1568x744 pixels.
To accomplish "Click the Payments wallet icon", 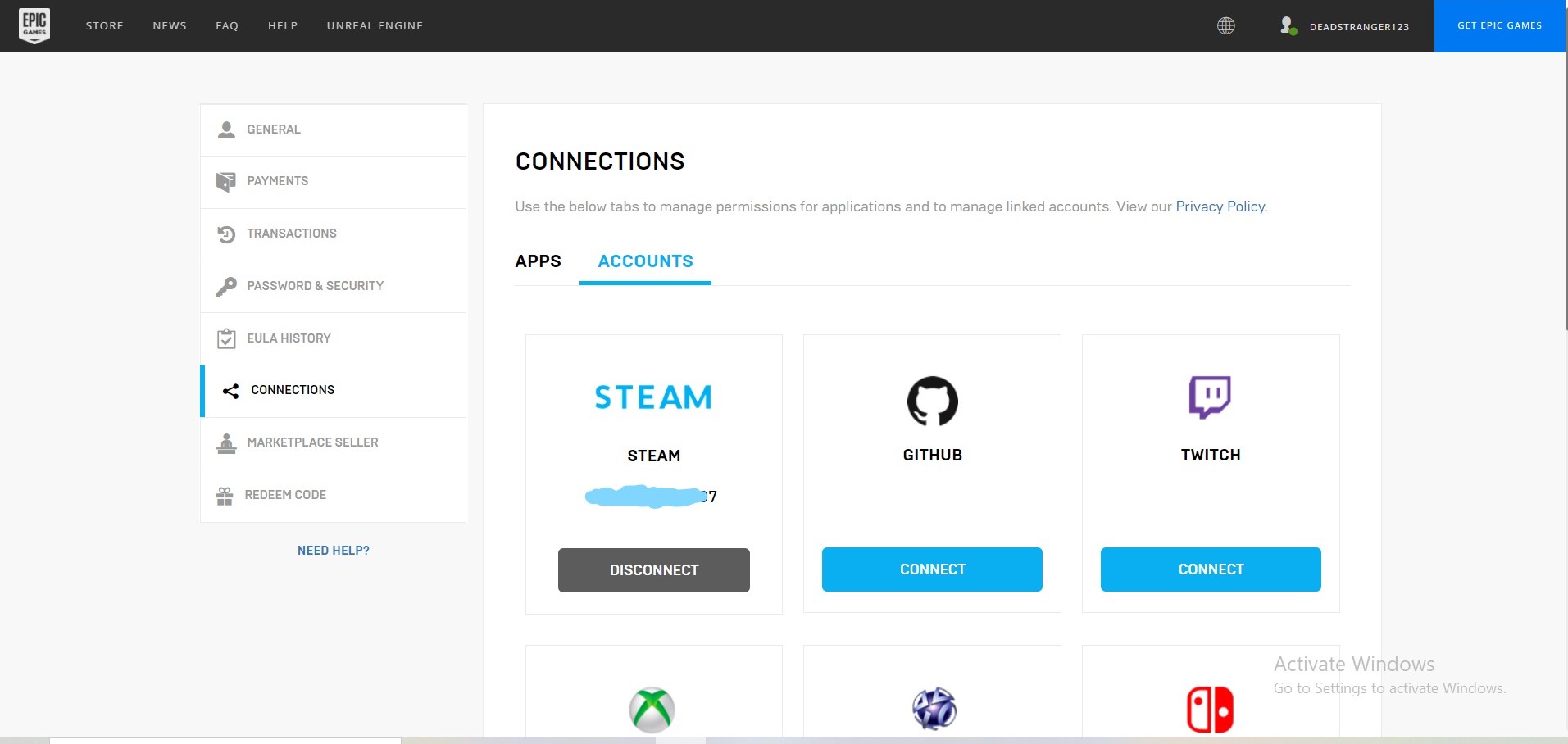I will (x=226, y=181).
